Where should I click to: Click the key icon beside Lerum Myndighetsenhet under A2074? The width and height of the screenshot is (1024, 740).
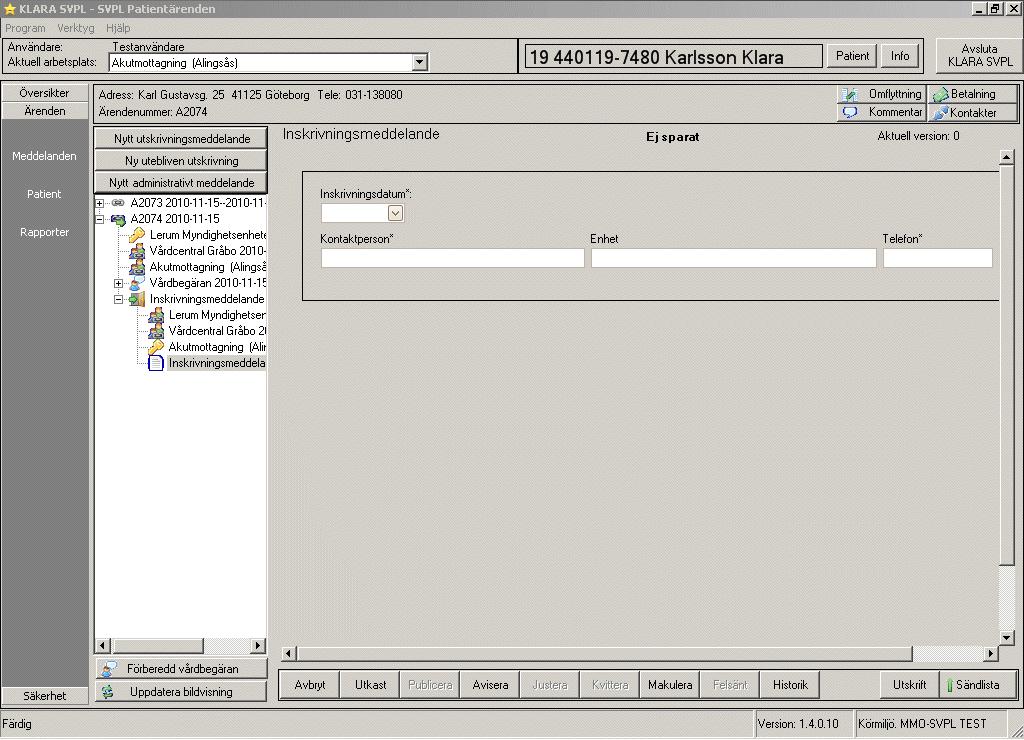click(136, 235)
